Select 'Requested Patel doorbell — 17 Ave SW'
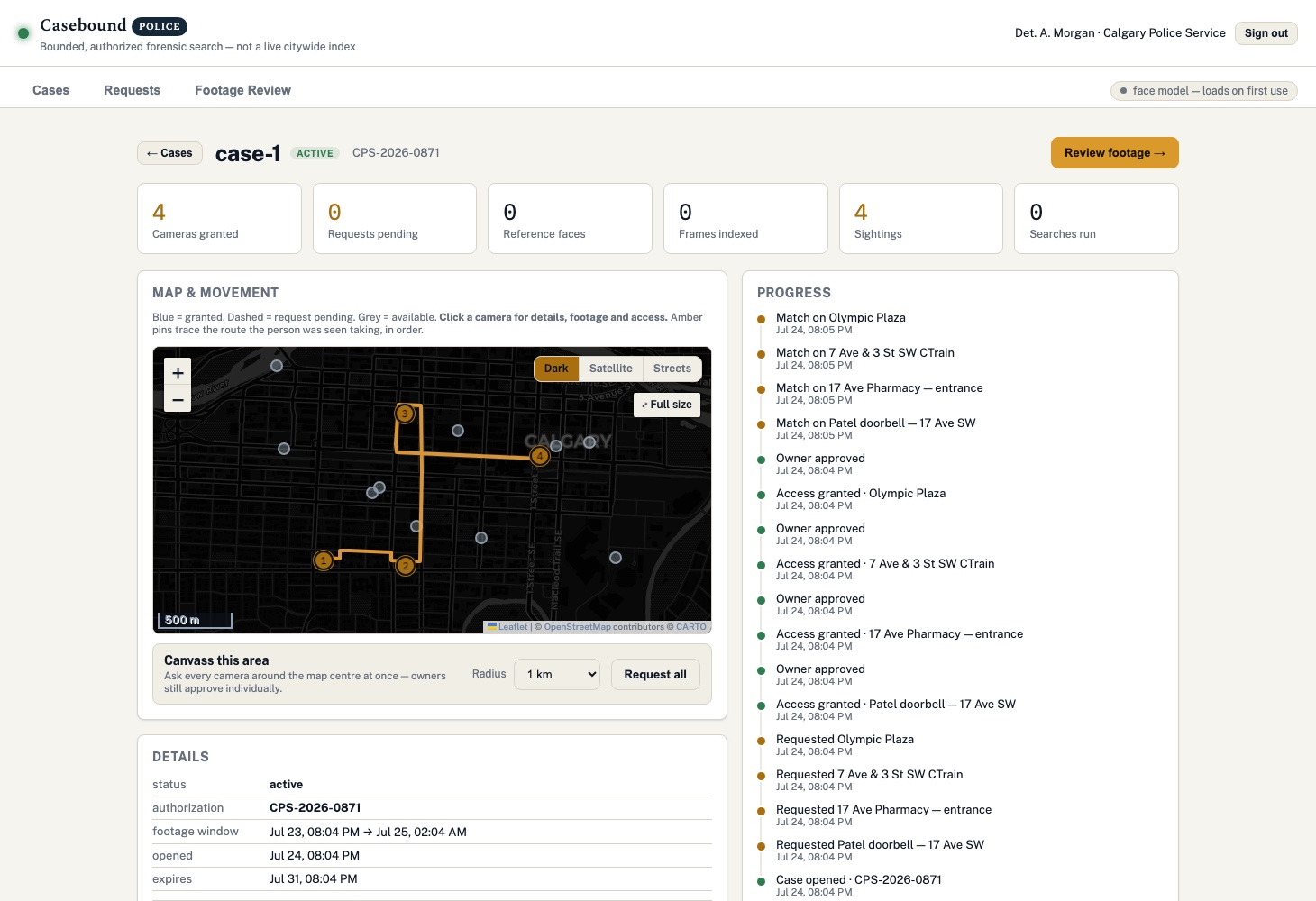1316x901 pixels. [881, 845]
